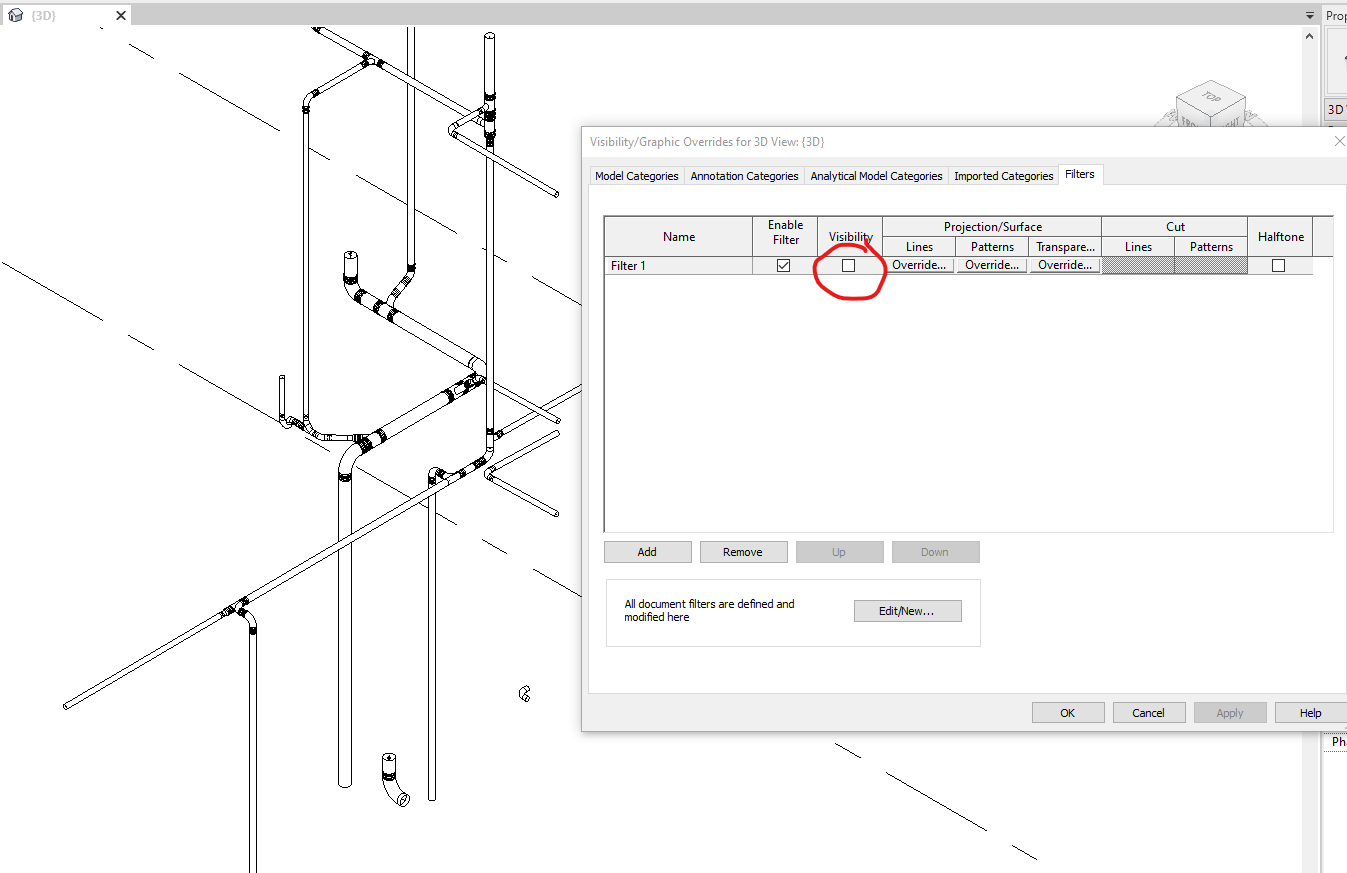
Task: Click the home icon on the {3D} view tab
Action: point(16,15)
